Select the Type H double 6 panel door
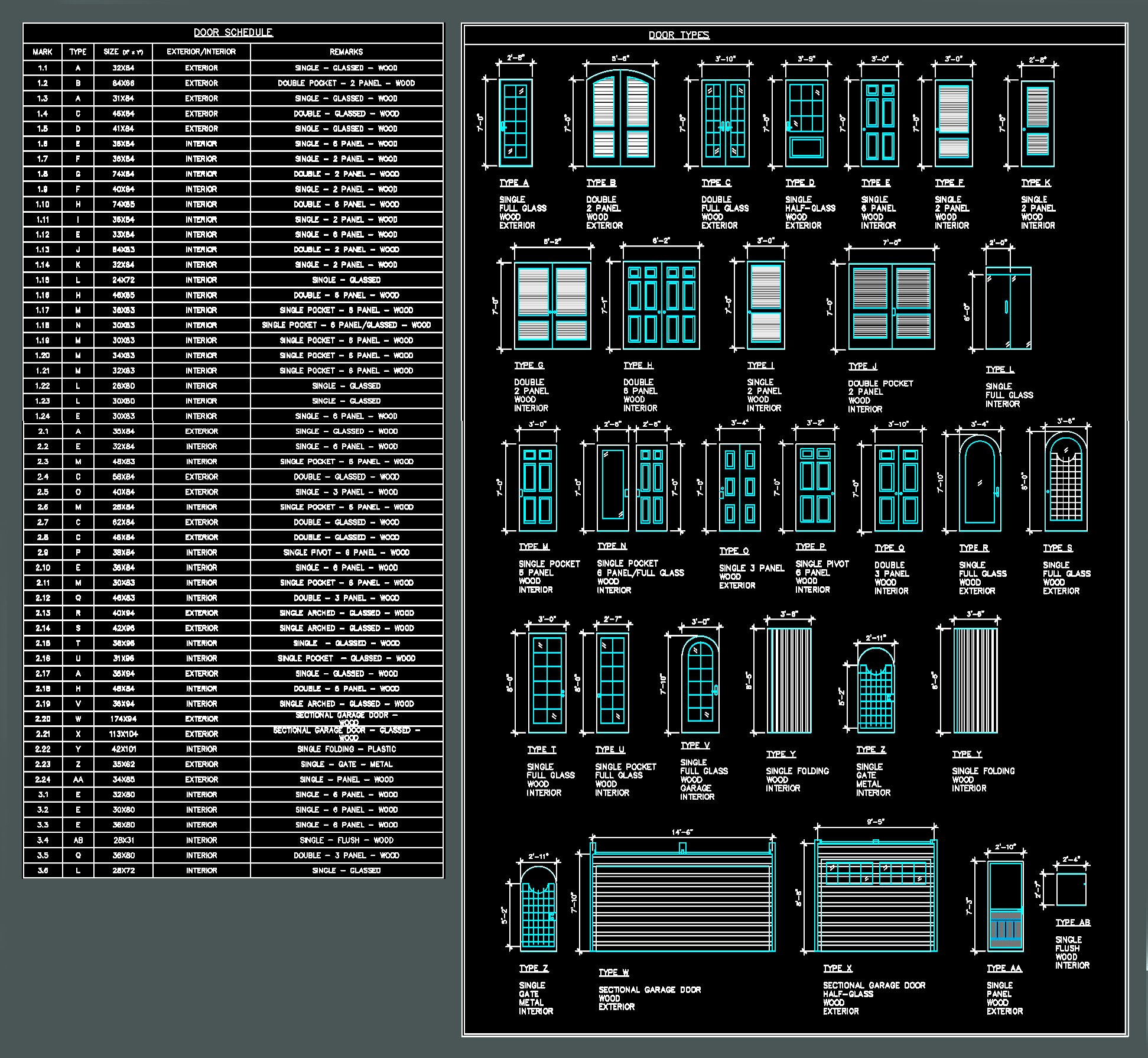The height and width of the screenshot is (1058, 1148). click(661, 305)
